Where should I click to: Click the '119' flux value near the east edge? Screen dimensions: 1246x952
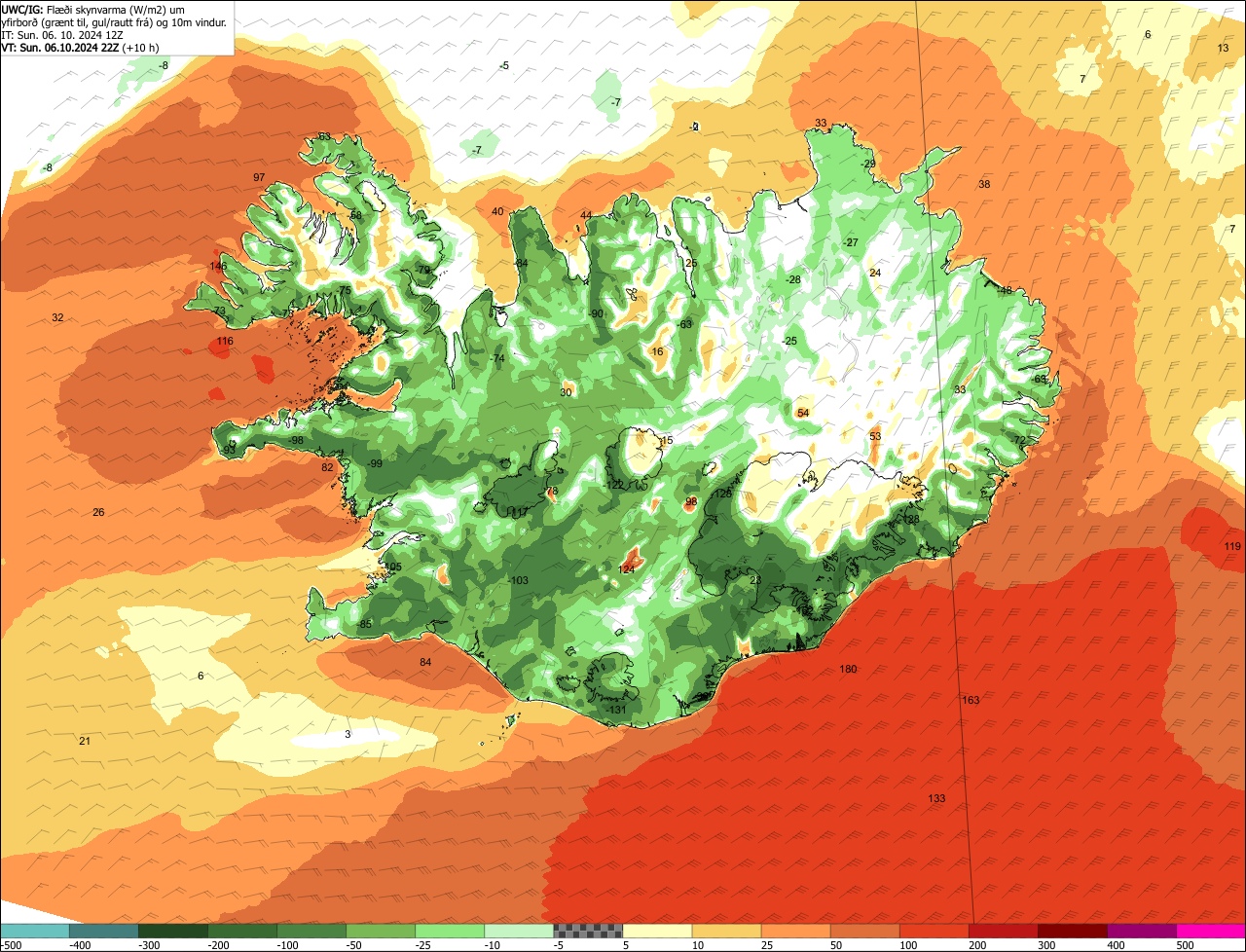1232,546
